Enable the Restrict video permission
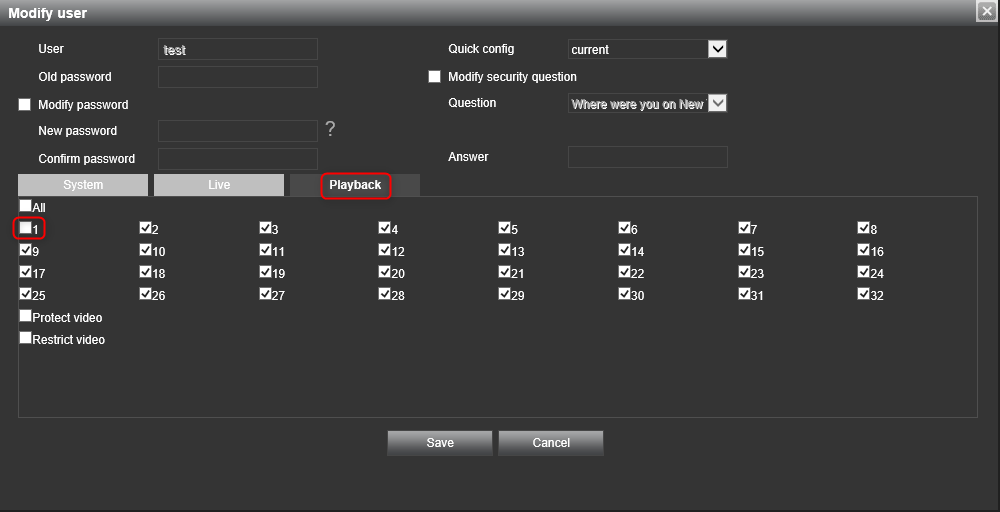The height and width of the screenshot is (512, 1000). coord(26,338)
